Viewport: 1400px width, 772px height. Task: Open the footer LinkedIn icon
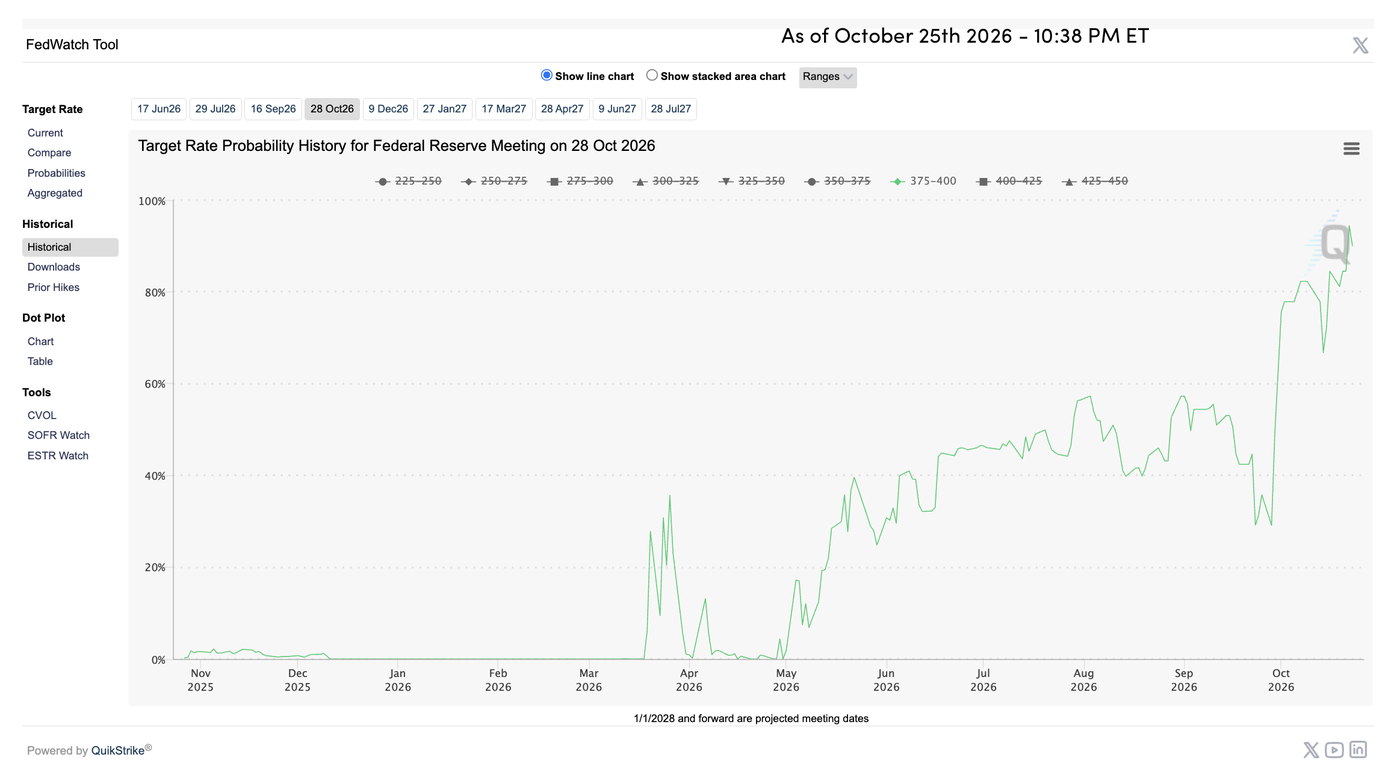pos(1358,750)
